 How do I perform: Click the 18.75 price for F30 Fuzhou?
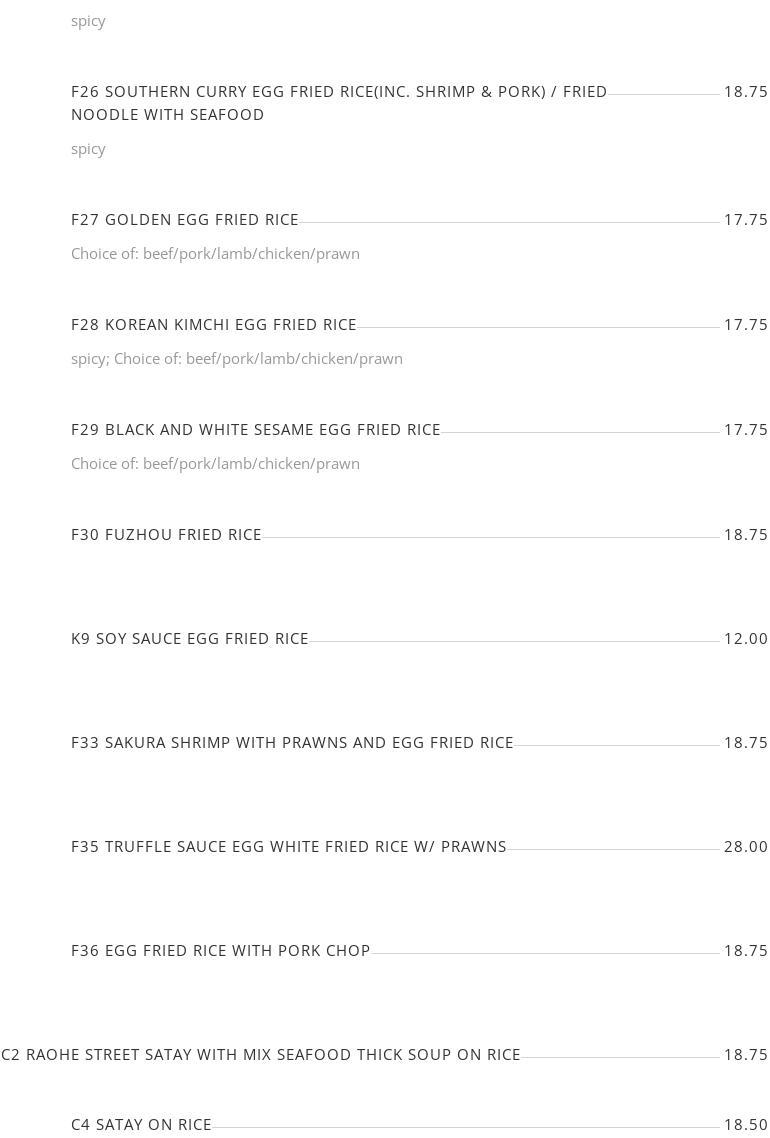[745, 535]
